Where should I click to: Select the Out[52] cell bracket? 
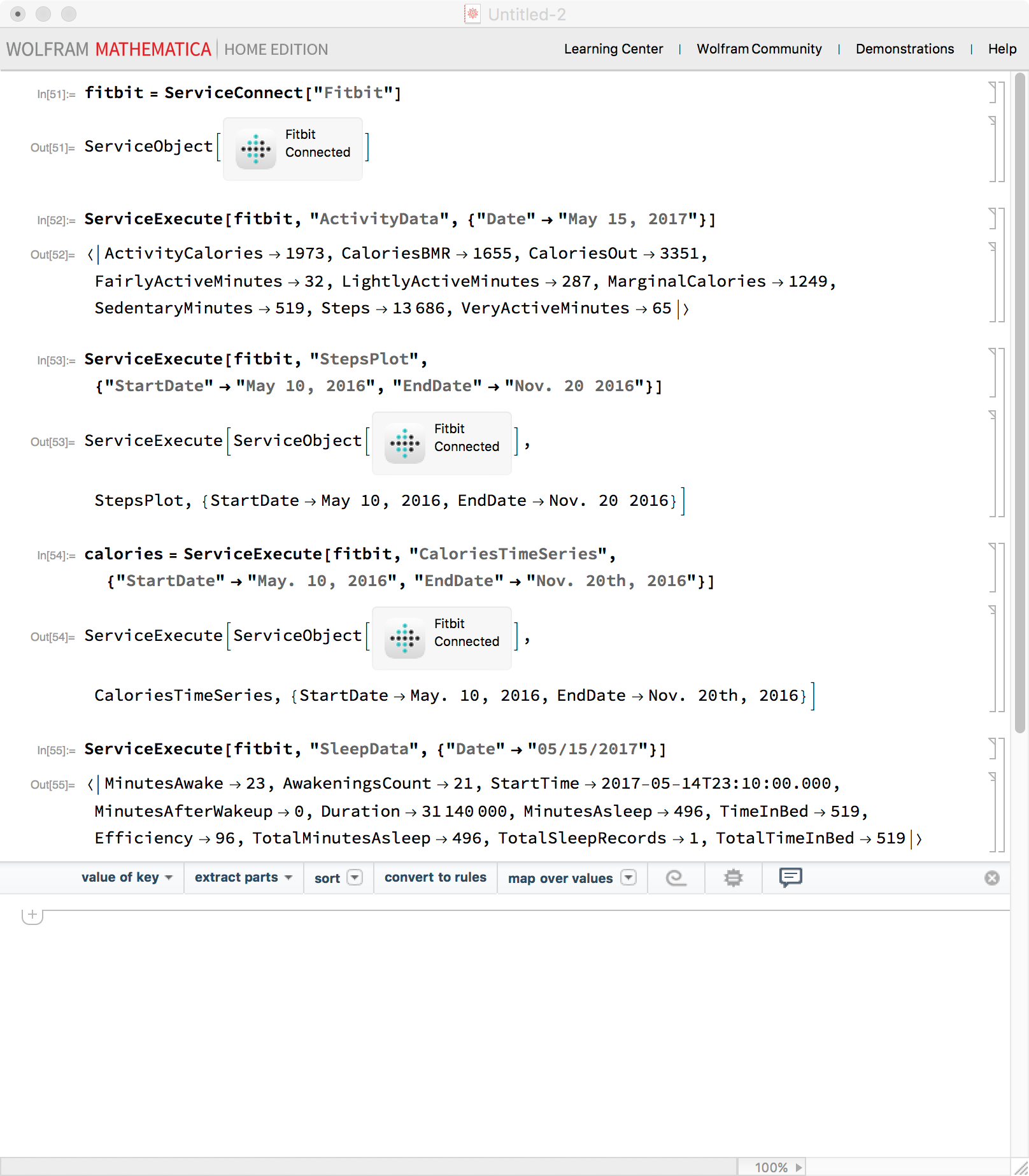pyautogui.click(x=992, y=281)
